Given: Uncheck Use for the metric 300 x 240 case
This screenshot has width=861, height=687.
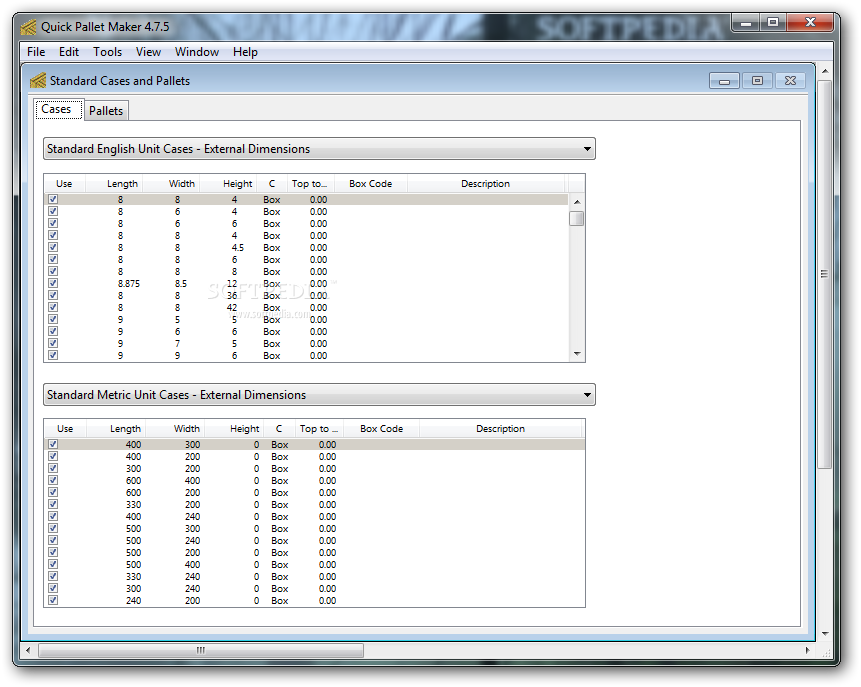Looking at the screenshot, I should [53, 588].
